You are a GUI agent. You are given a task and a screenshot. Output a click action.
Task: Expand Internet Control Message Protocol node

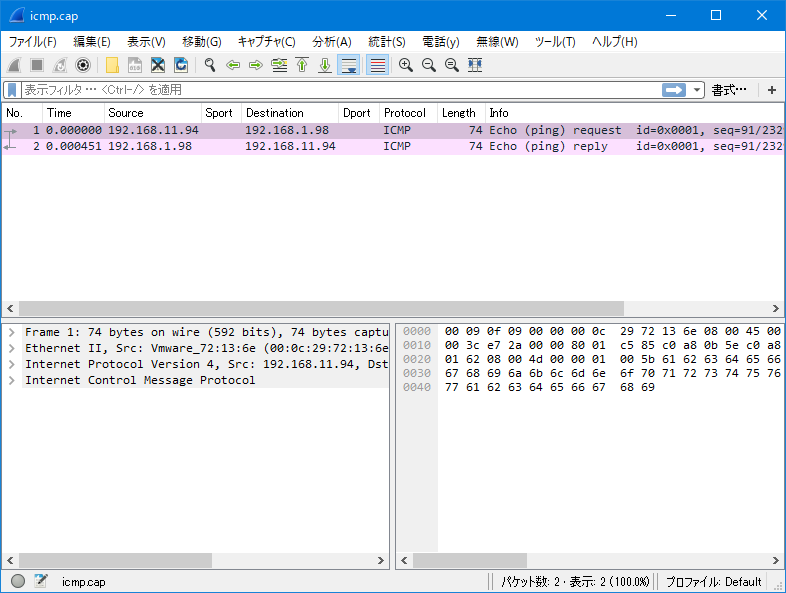tap(12, 380)
